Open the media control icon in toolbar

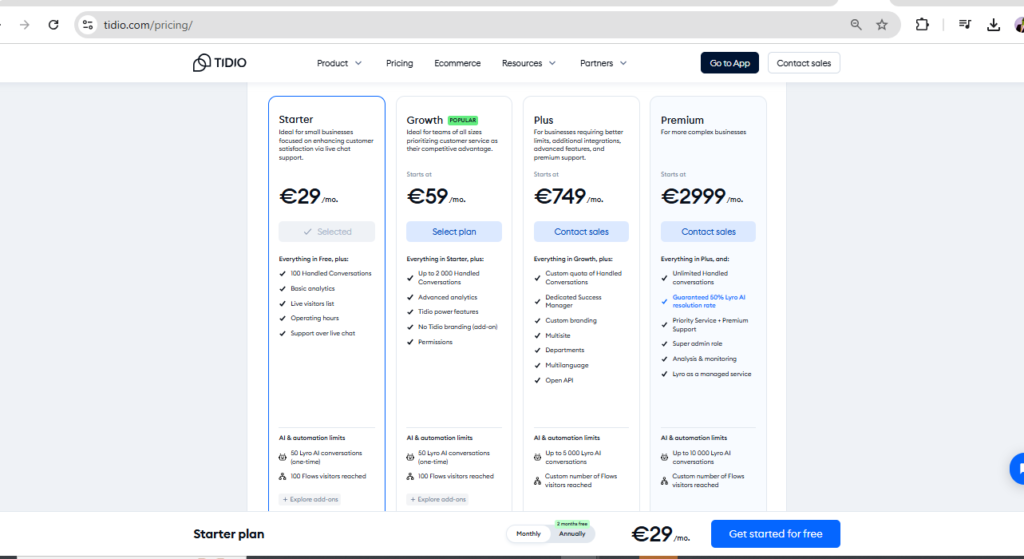click(965, 25)
